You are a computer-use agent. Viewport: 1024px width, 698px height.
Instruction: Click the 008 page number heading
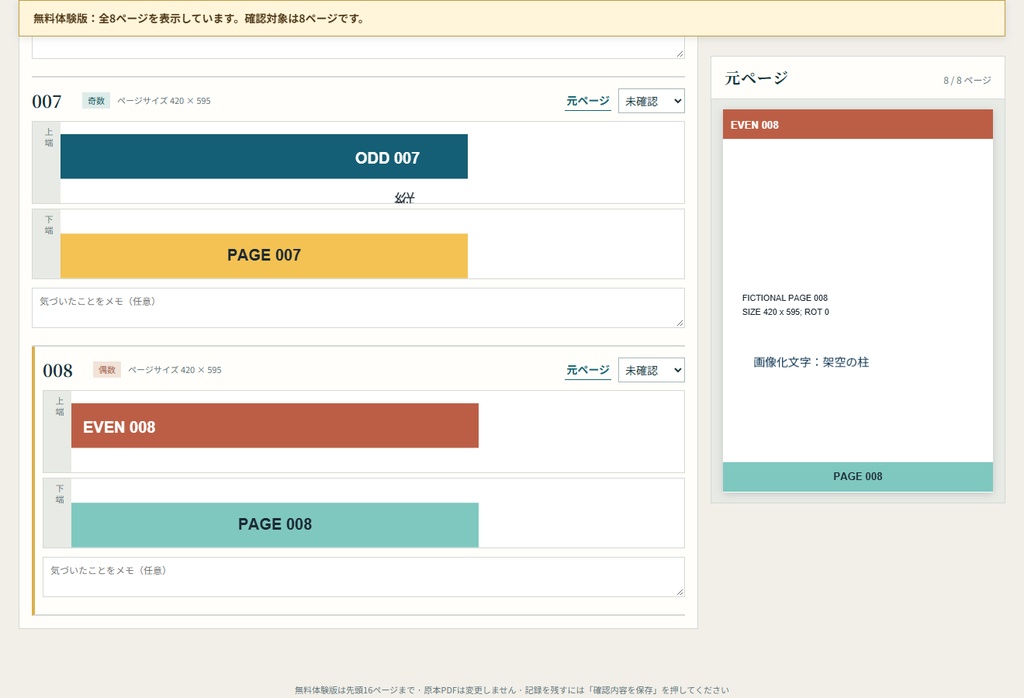tap(57, 371)
